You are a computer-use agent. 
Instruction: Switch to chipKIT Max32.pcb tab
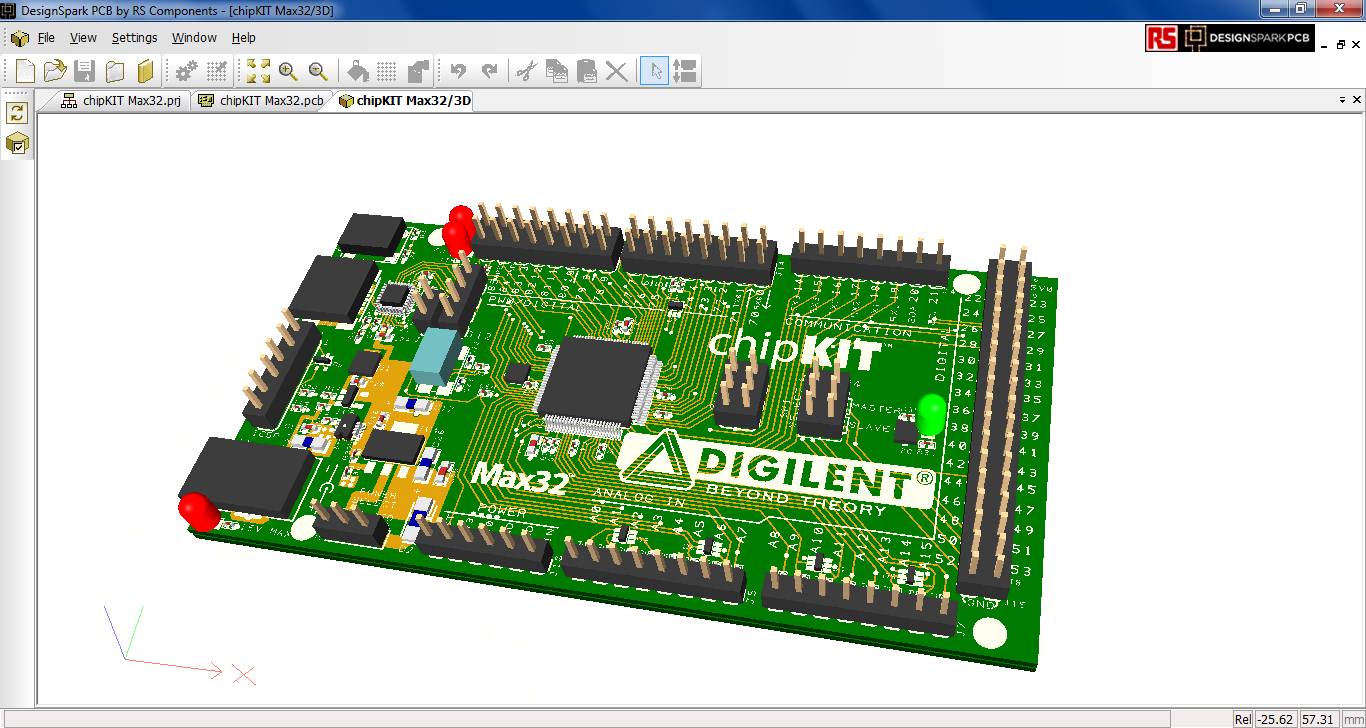(x=261, y=100)
